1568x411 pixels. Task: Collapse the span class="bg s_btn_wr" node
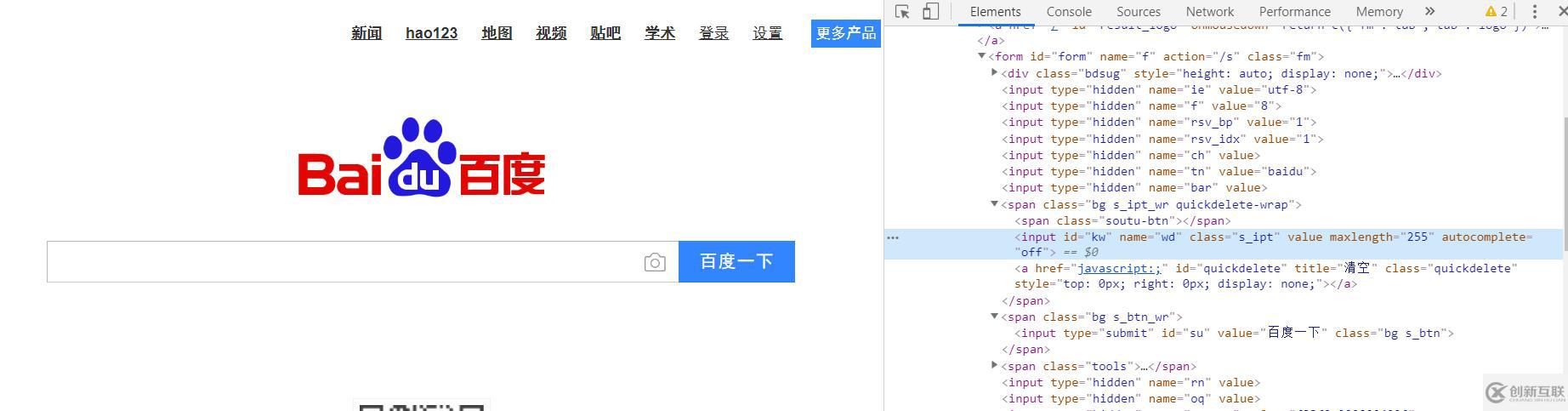(994, 317)
